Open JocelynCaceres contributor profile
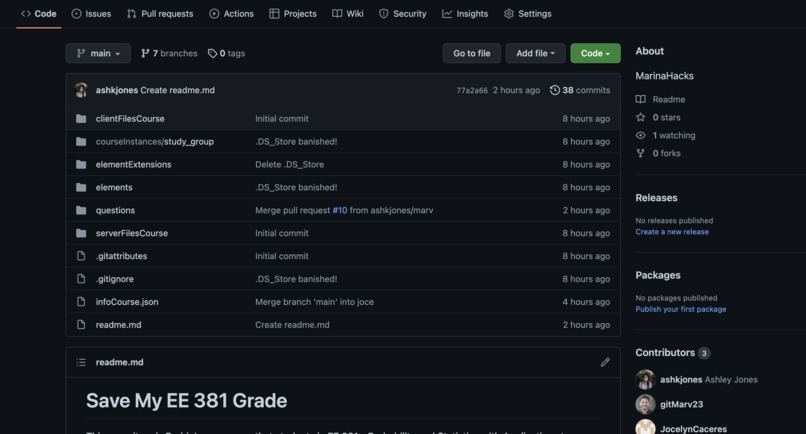This screenshot has width=806, height=434. [693, 429]
